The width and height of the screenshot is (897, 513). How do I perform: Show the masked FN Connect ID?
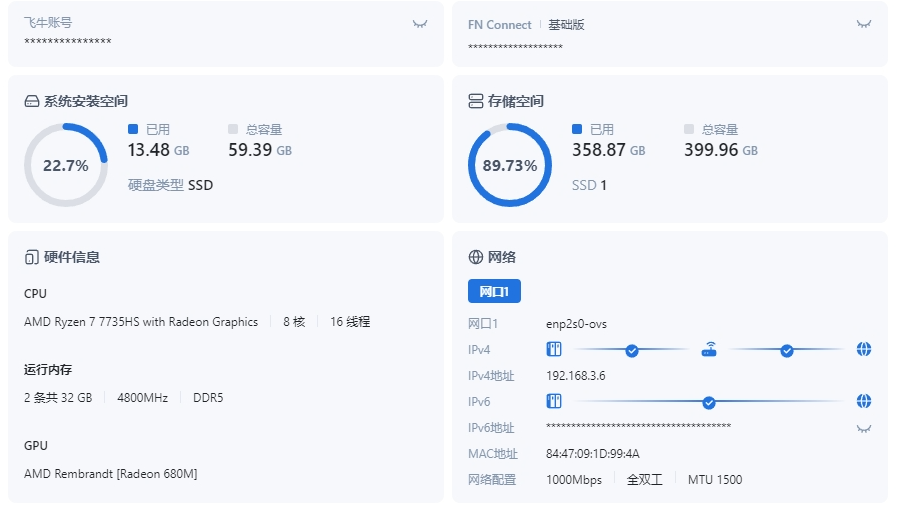864,23
